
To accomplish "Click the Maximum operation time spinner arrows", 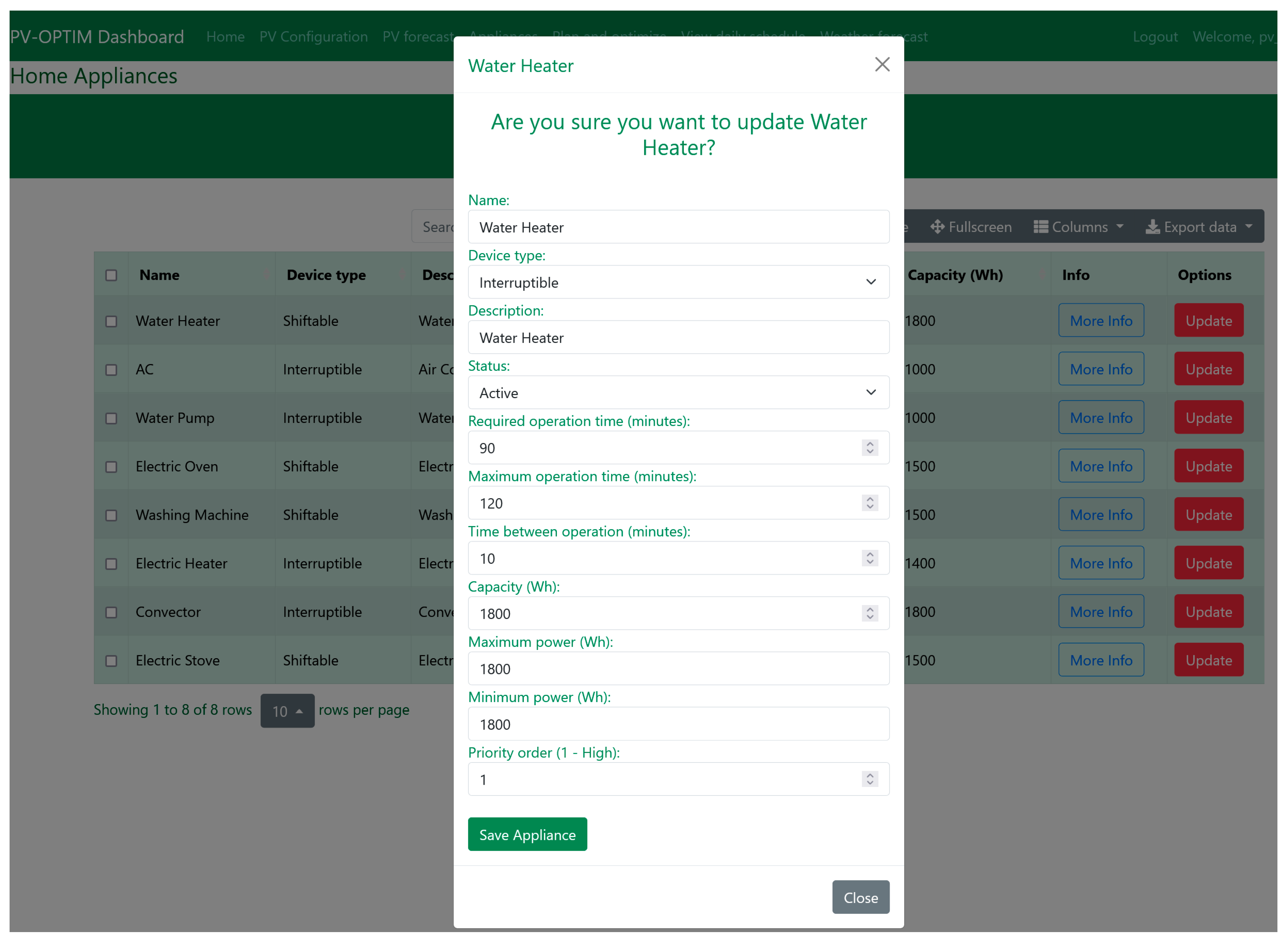I will 870,503.
